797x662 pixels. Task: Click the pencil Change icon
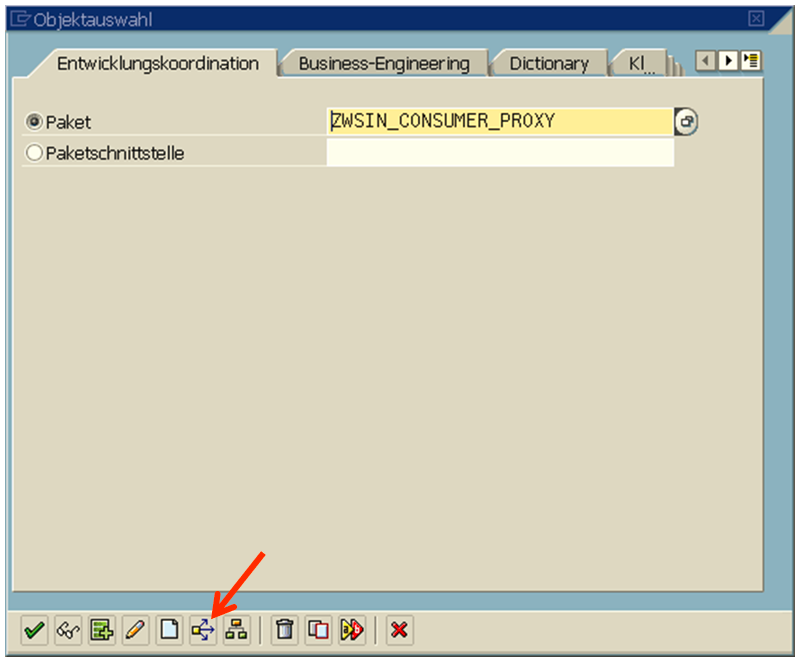point(135,630)
